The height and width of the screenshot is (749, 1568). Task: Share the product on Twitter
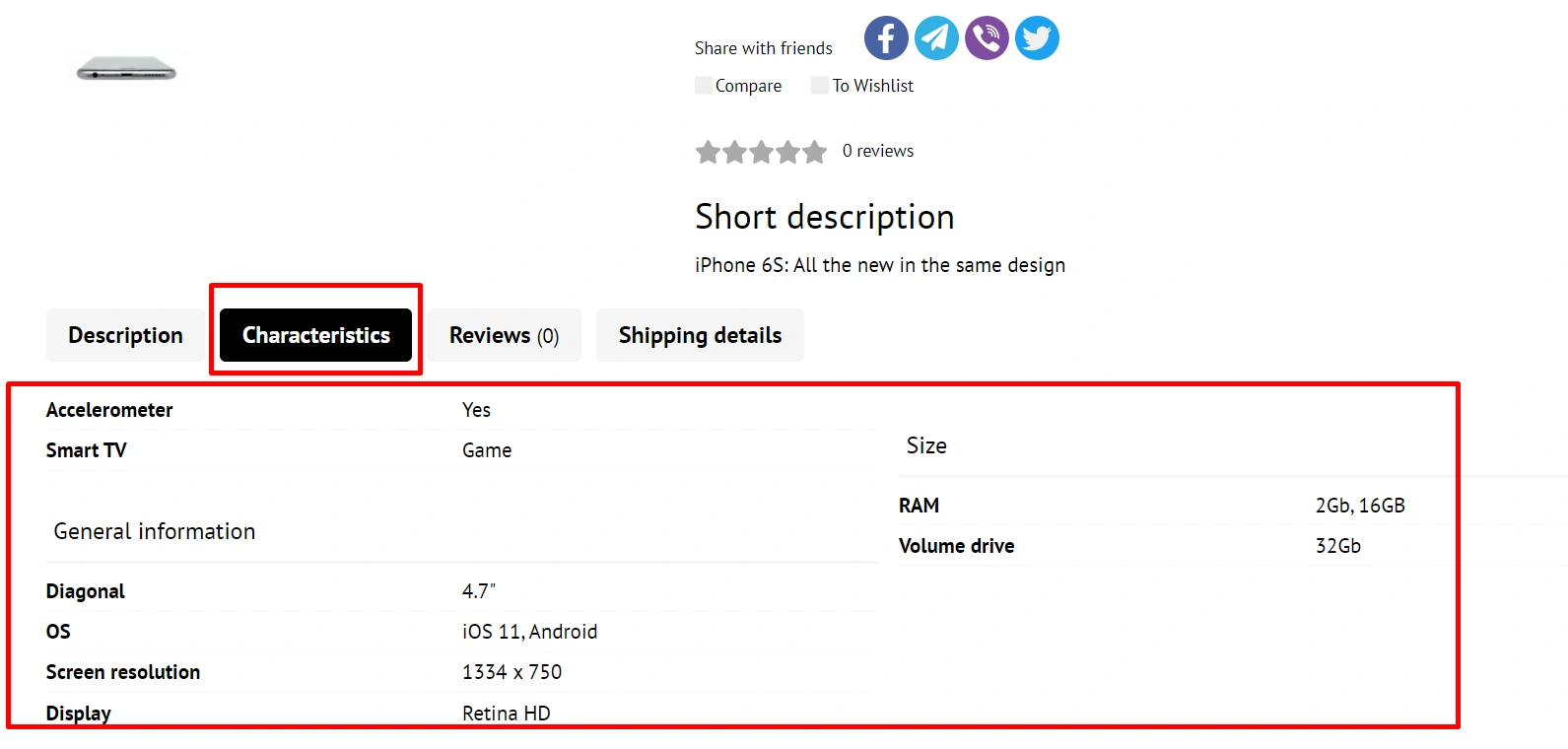(x=1037, y=38)
